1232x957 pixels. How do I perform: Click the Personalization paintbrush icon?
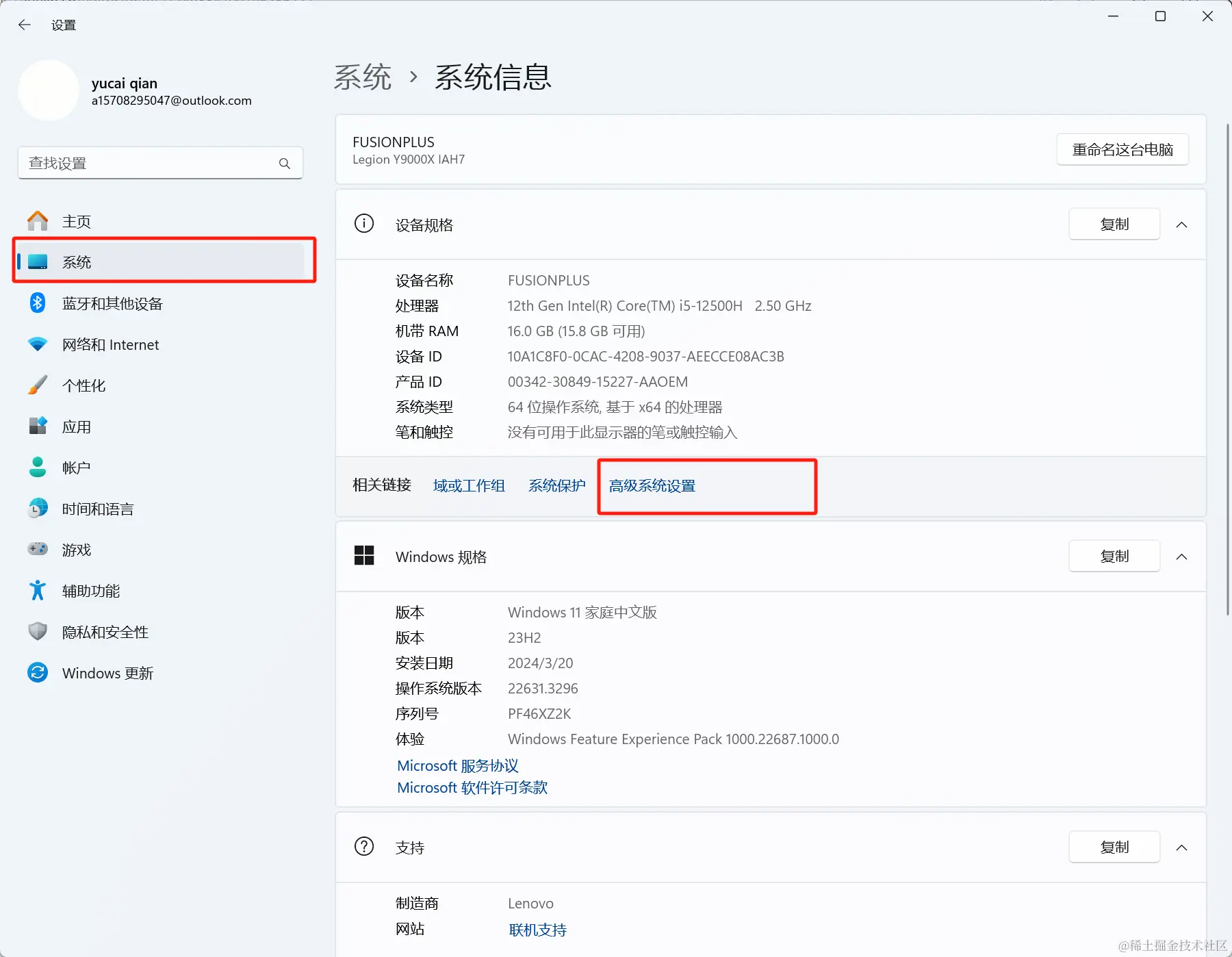38,385
